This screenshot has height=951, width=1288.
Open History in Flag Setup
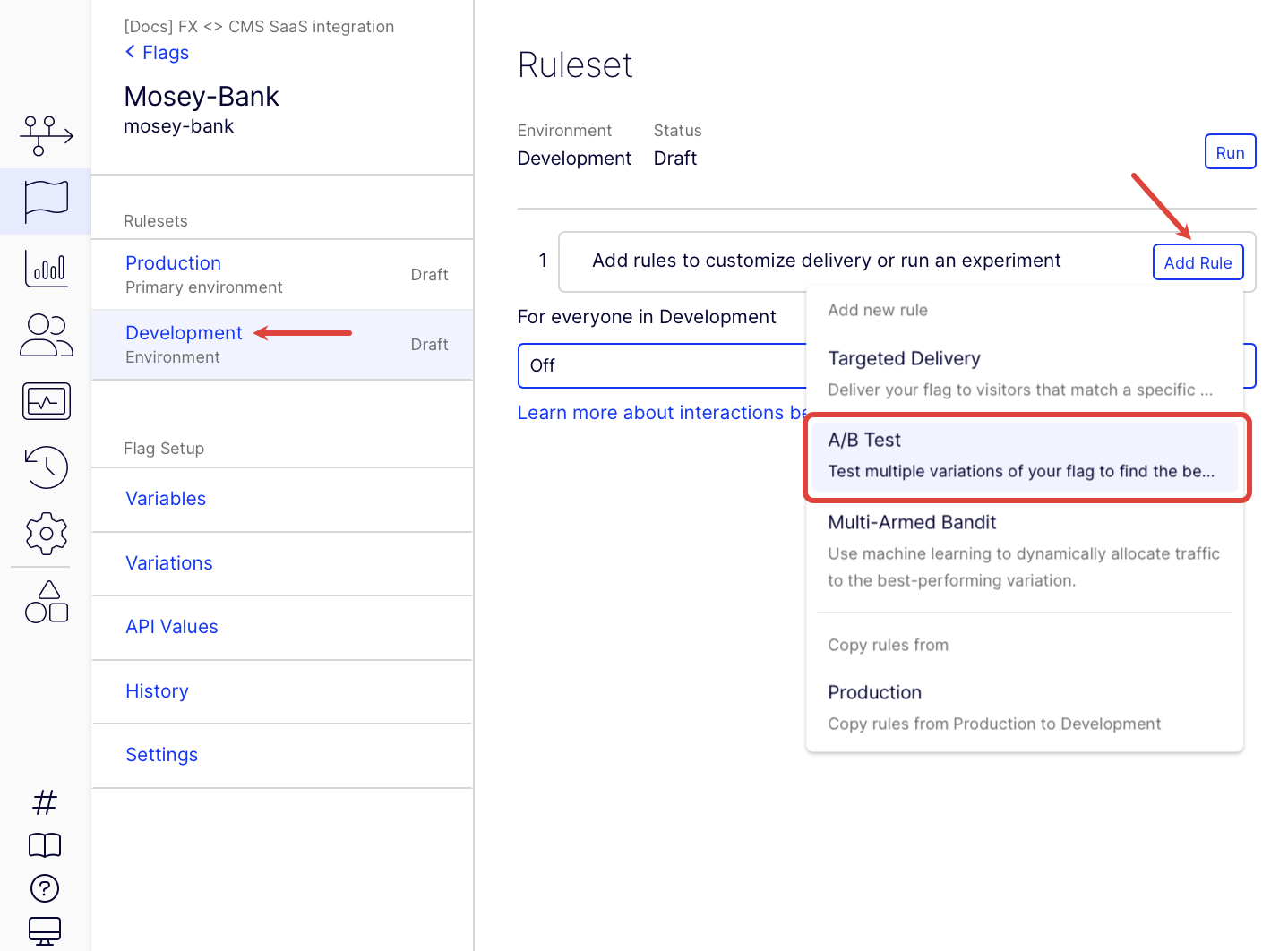(x=282, y=691)
